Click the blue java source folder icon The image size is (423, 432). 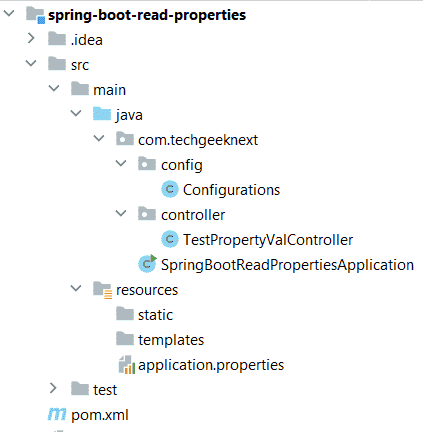click(102, 114)
